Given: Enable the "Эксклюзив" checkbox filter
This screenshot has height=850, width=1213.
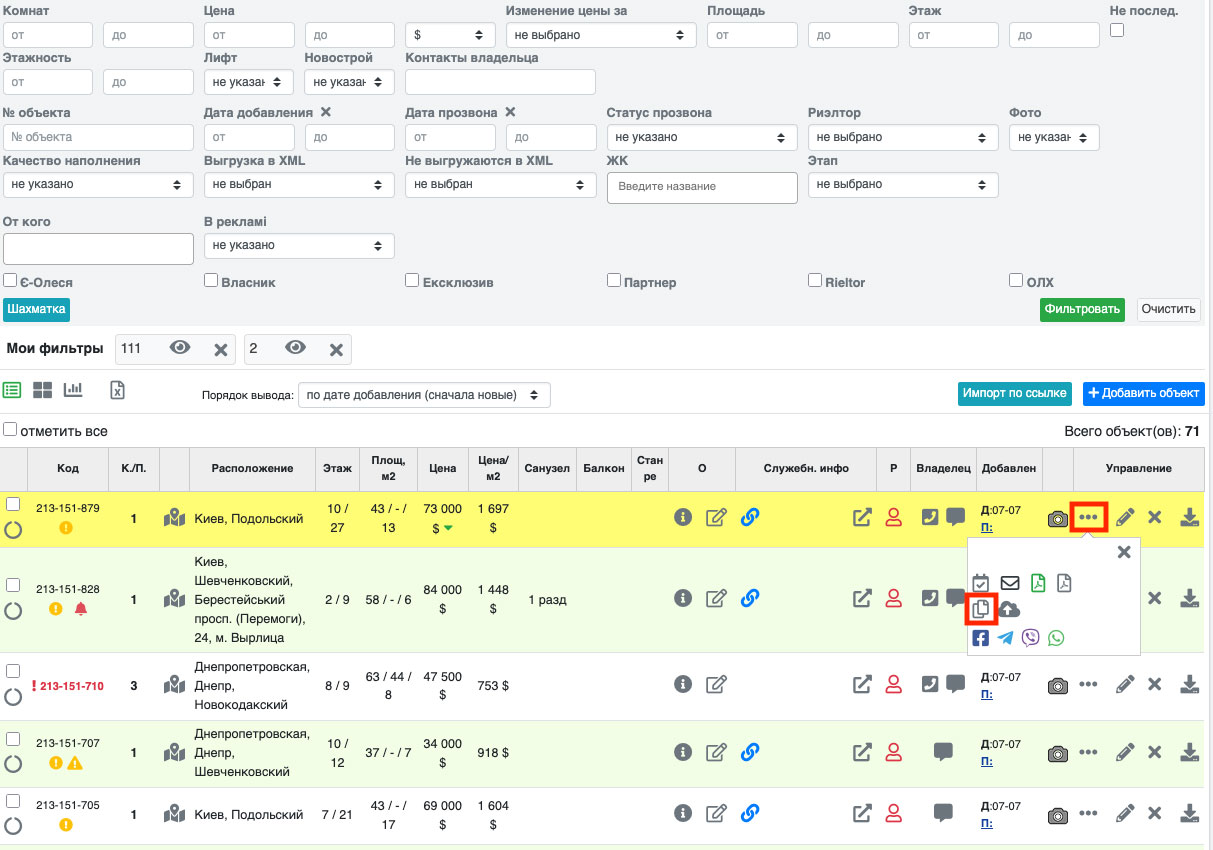Looking at the screenshot, I should (x=412, y=281).
